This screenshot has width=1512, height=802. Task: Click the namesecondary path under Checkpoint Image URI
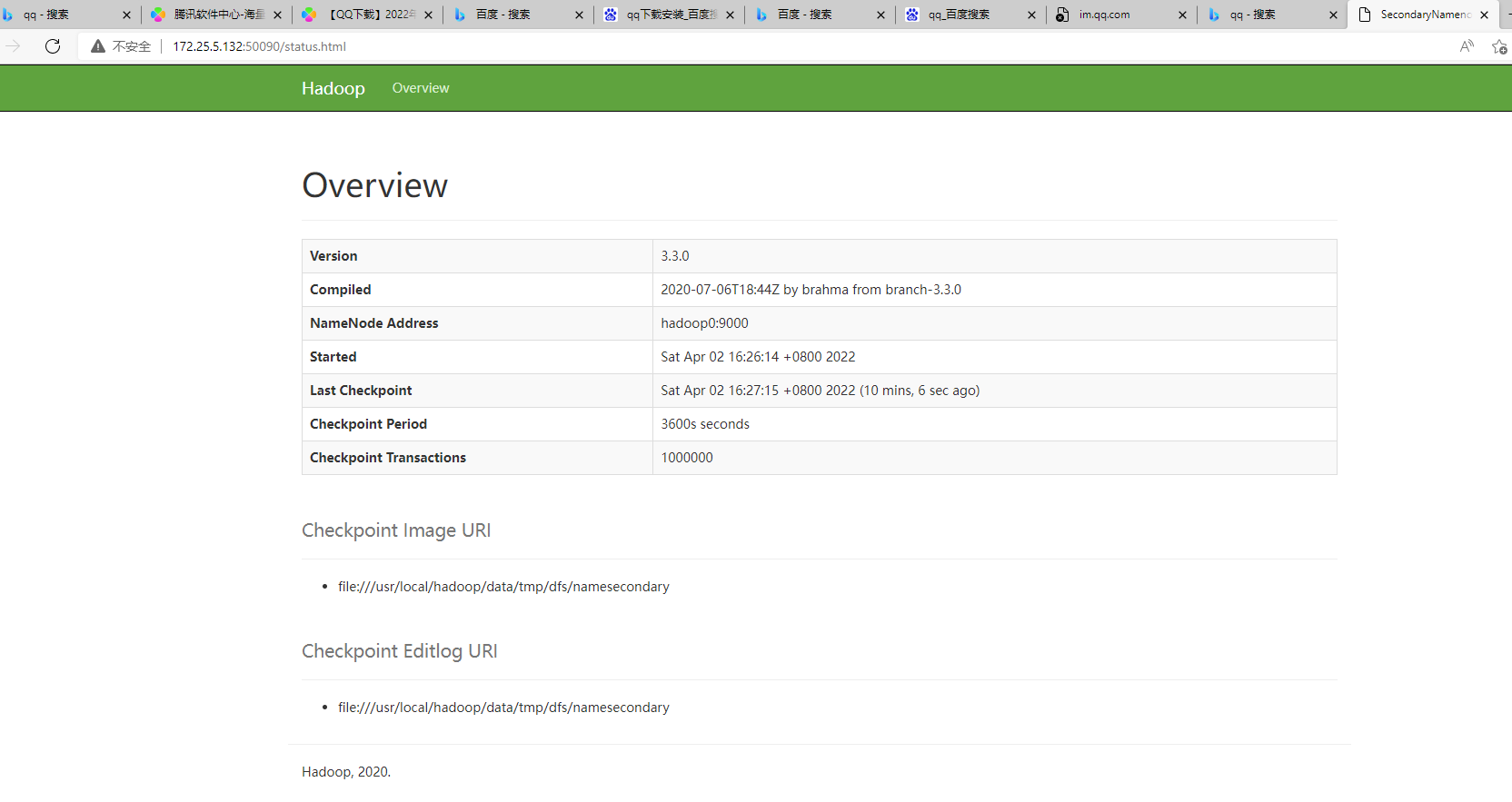pyautogui.click(x=503, y=587)
